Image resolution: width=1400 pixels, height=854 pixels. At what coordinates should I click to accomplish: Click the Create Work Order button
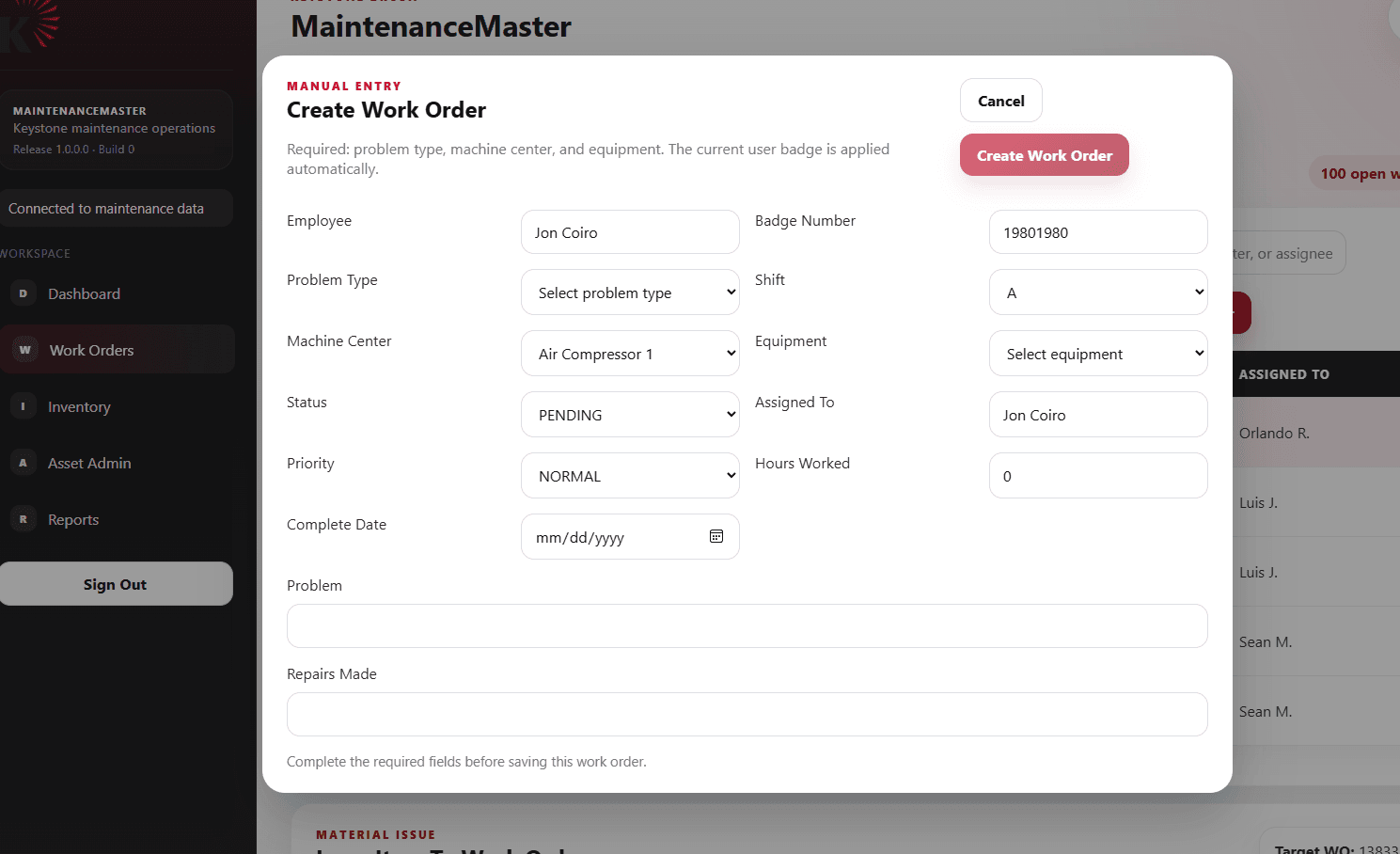coord(1044,154)
